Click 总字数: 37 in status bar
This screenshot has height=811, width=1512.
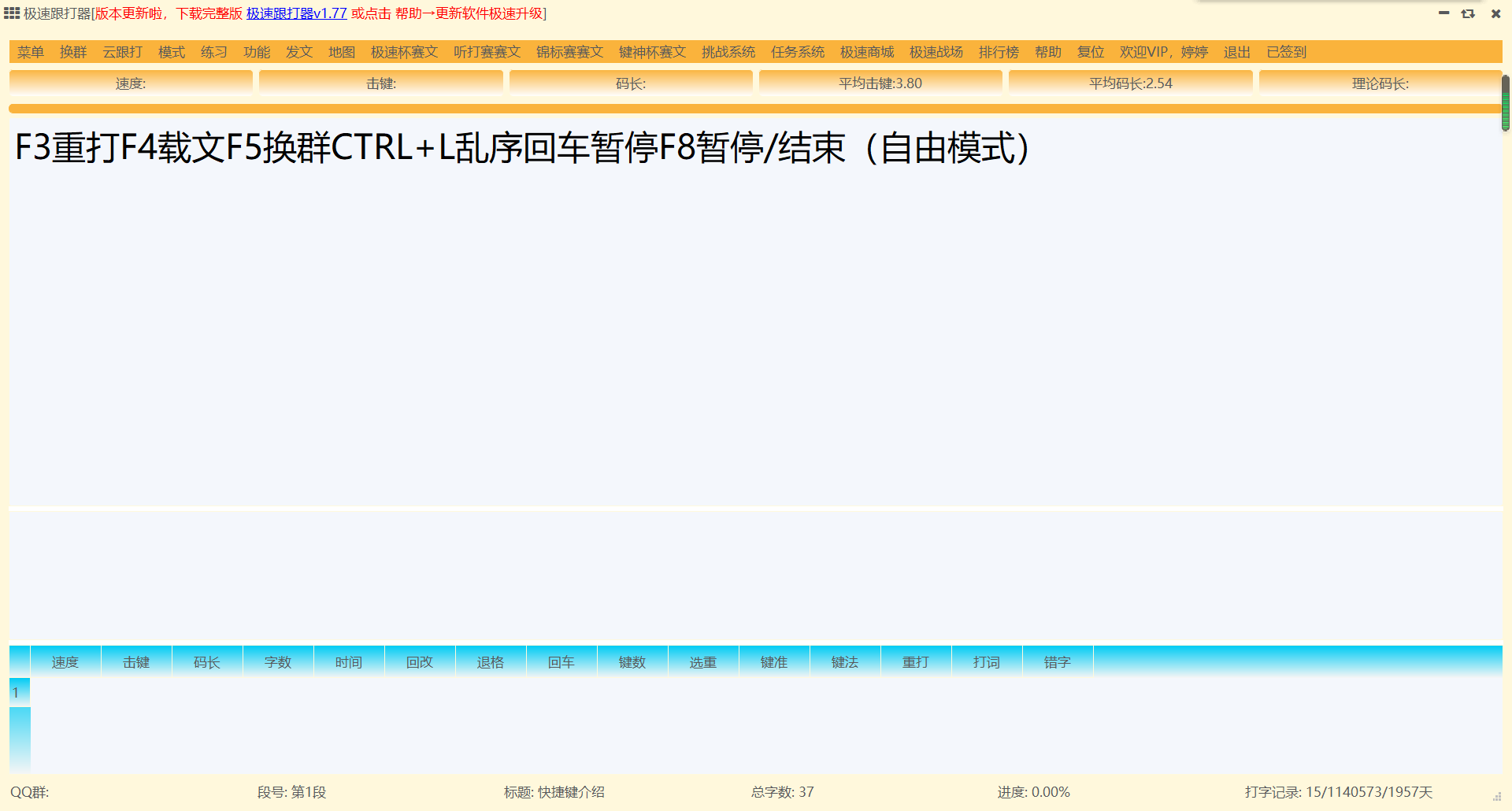point(782,792)
